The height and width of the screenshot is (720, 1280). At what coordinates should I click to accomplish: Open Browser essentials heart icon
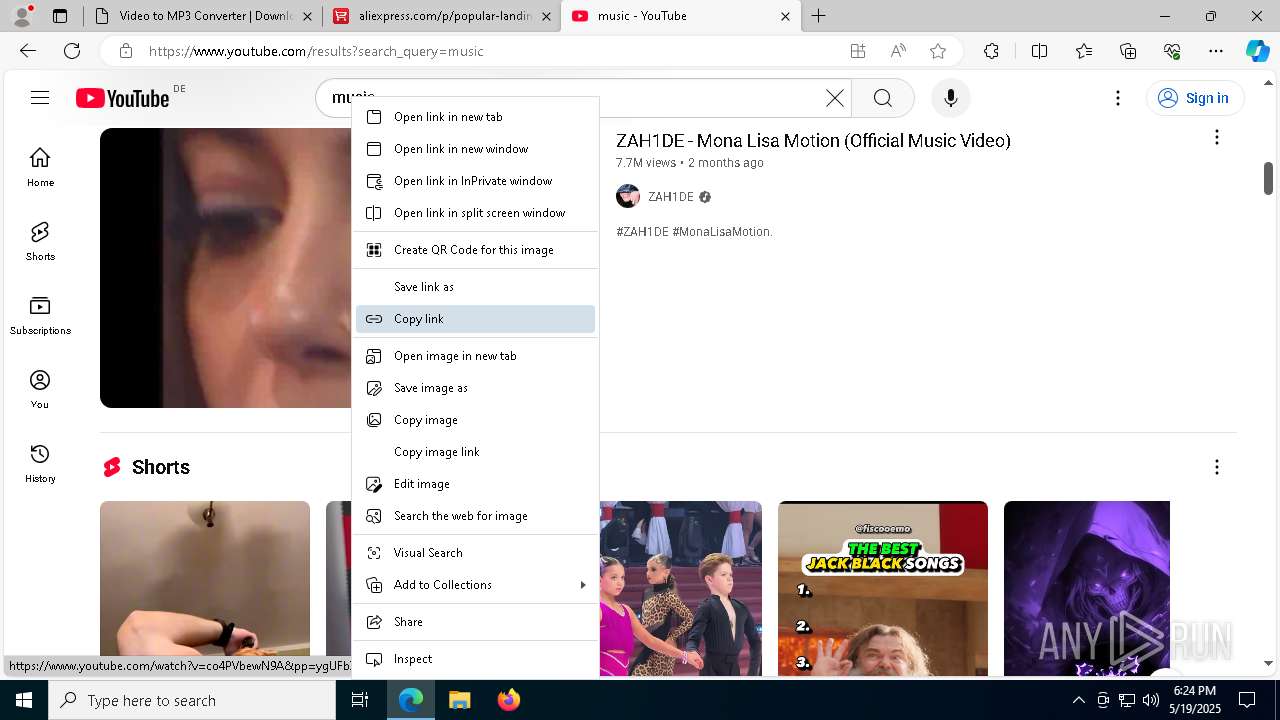click(1172, 51)
